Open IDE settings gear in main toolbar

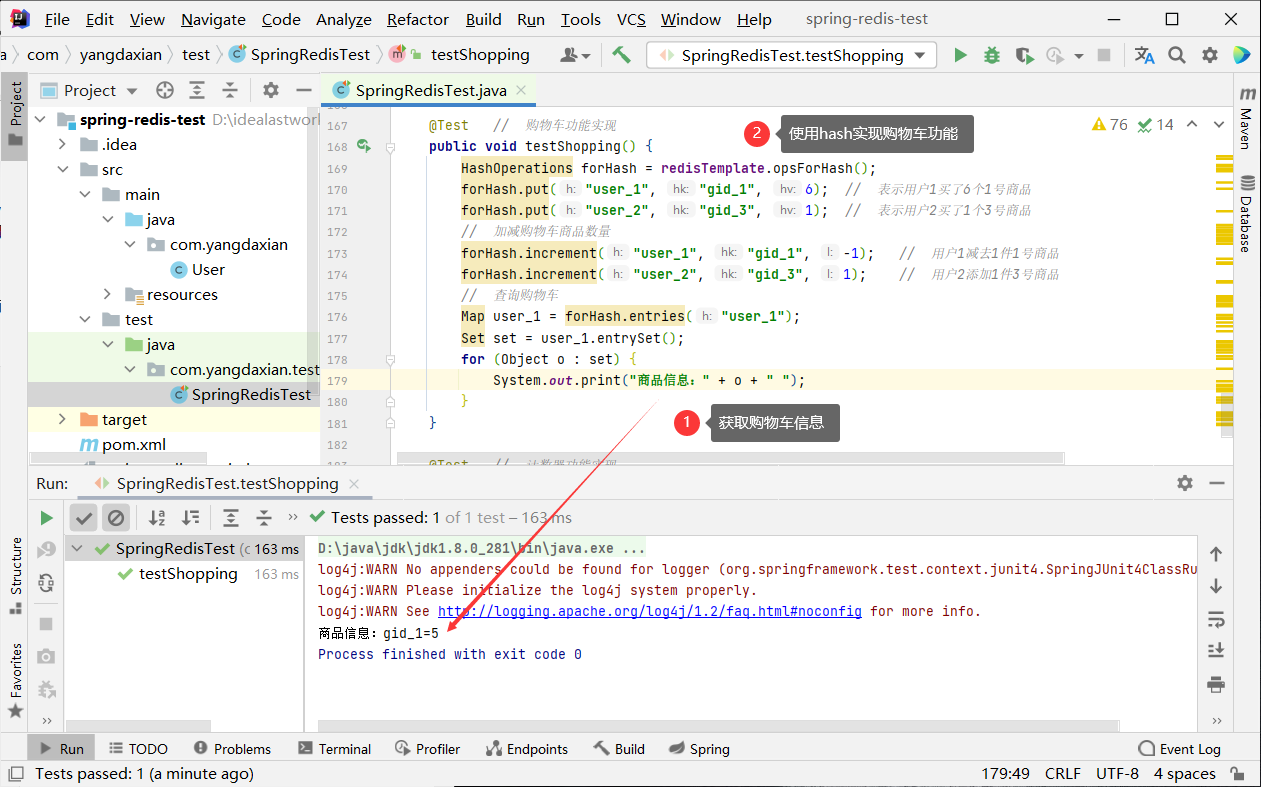point(1209,55)
